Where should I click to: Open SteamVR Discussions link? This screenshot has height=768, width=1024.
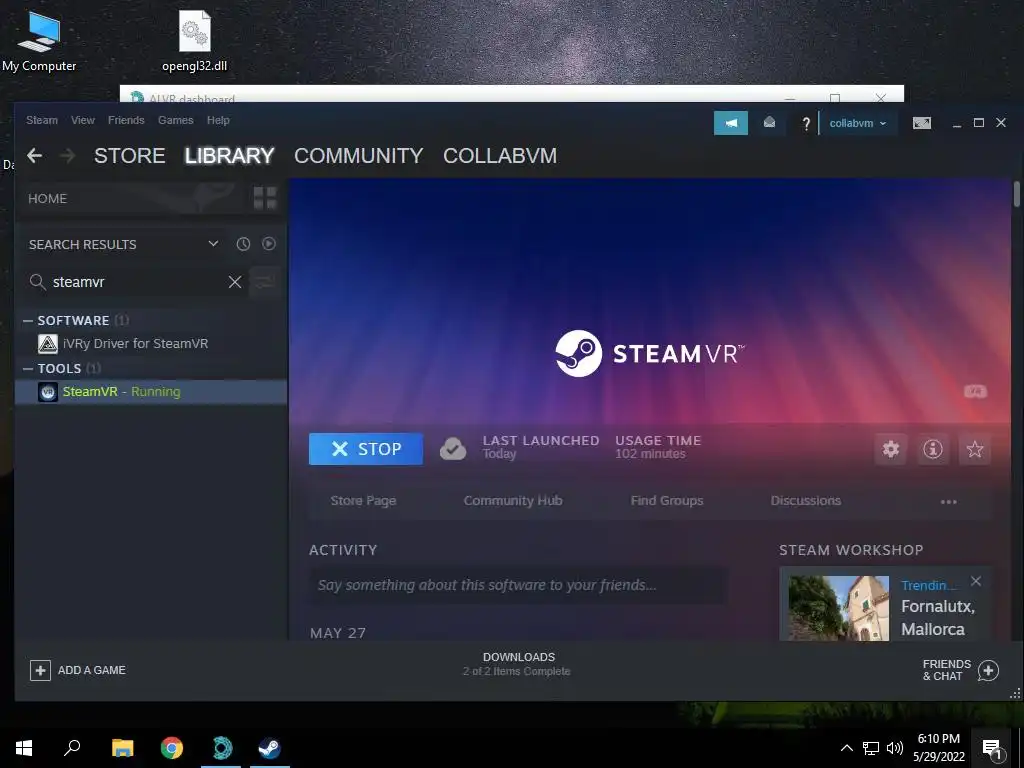click(x=806, y=501)
